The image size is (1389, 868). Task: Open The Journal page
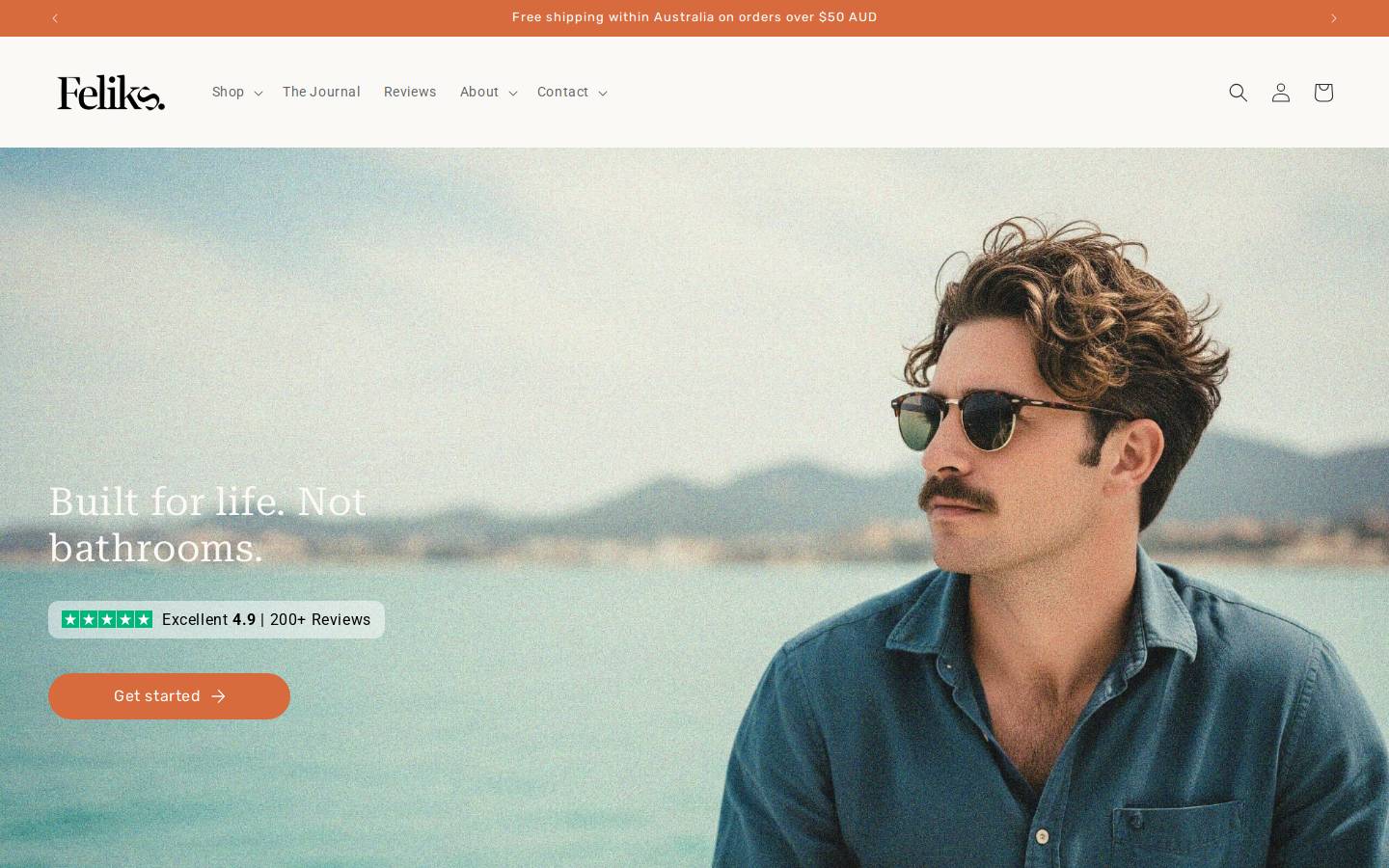(321, 93)
